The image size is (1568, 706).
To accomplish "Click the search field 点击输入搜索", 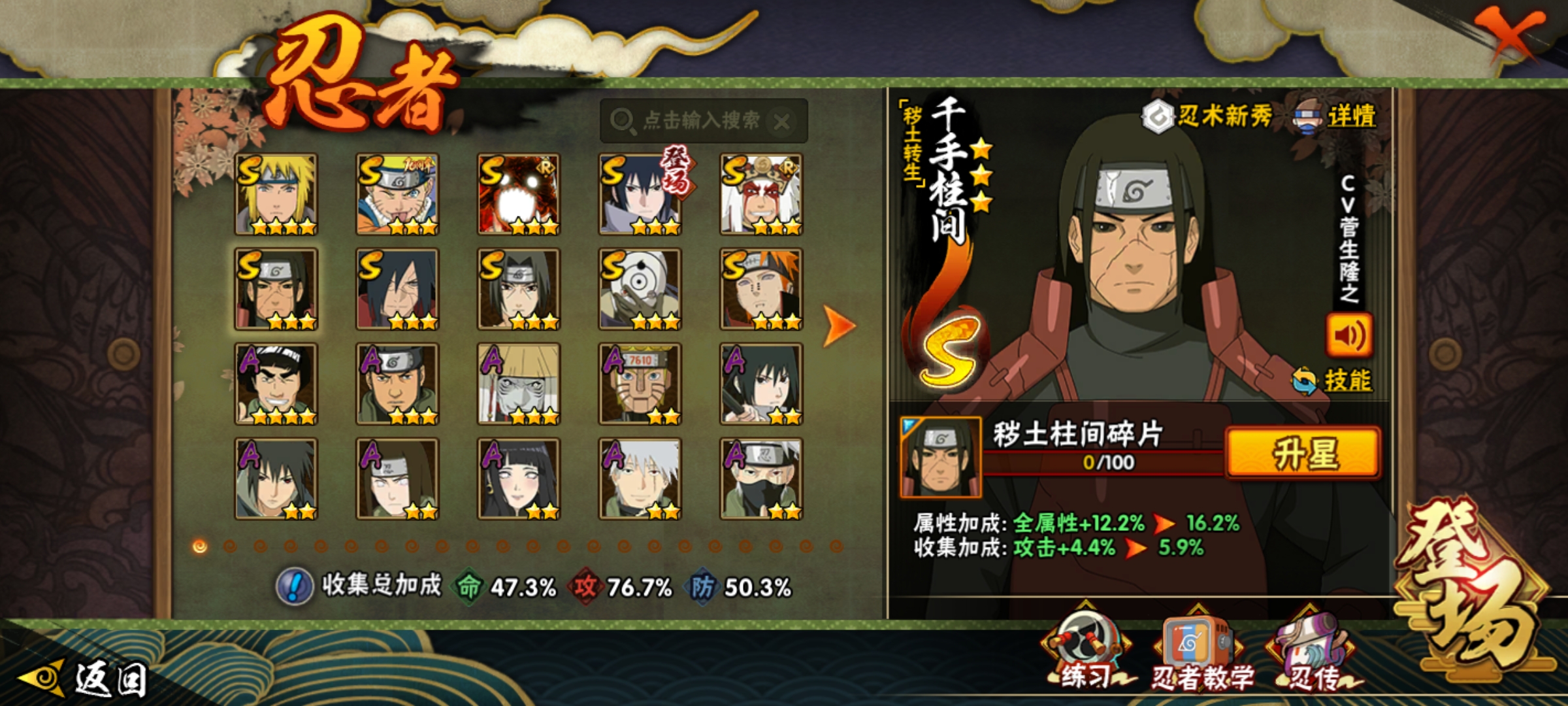I will point(704,121).
